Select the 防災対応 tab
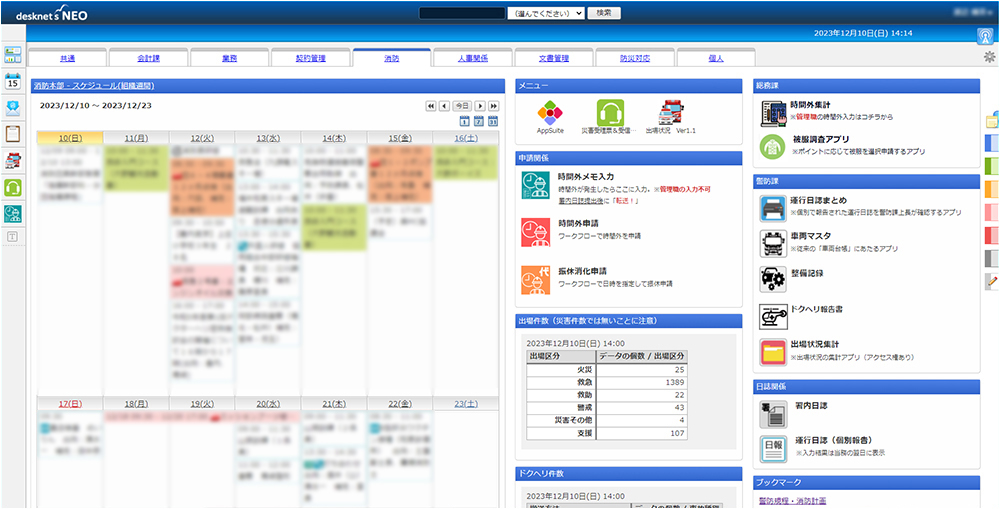The height and width of the screenshot is (509, 1000). click(x=634, y=58)
